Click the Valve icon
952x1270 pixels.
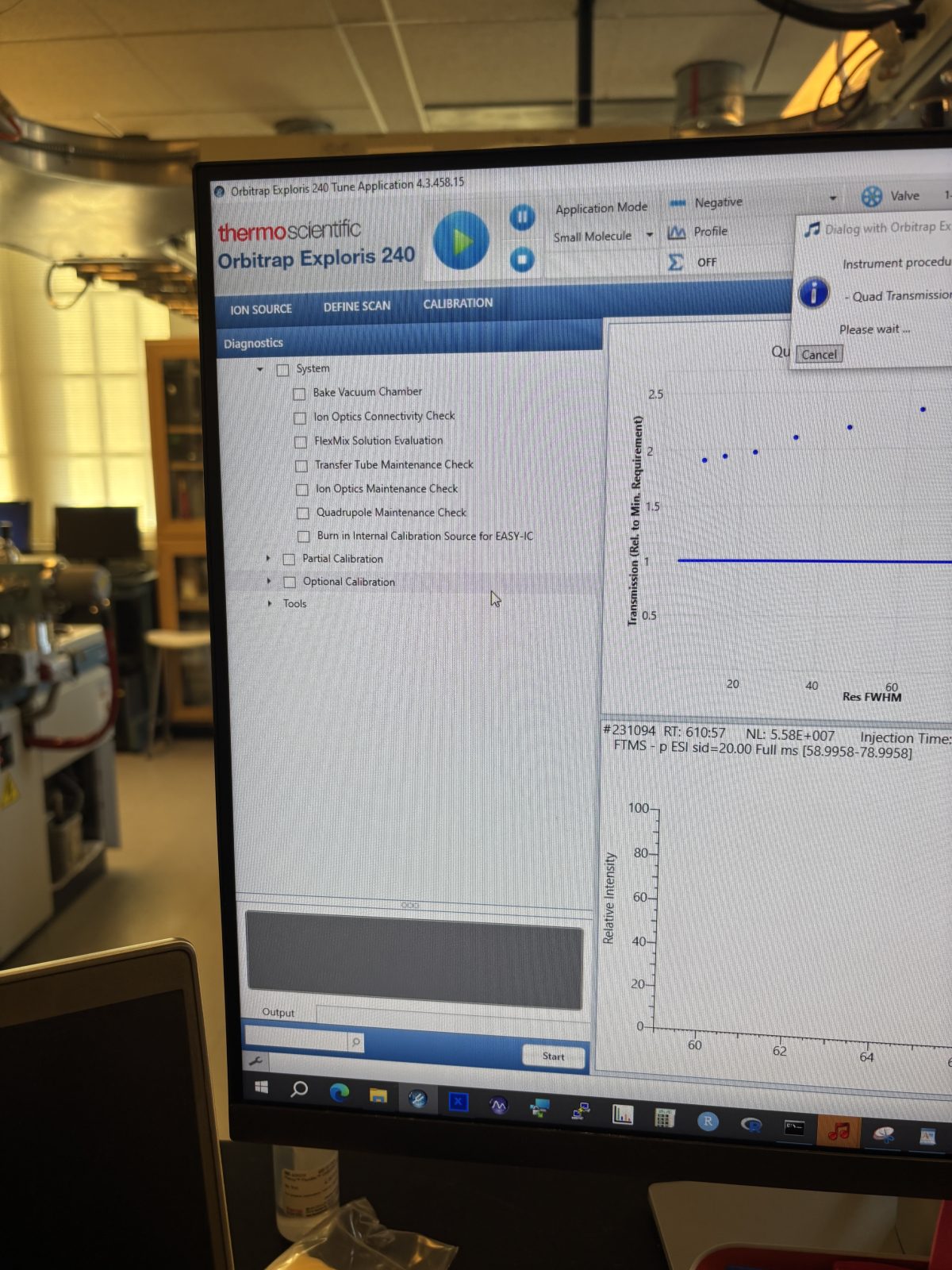tap(871, 196)
